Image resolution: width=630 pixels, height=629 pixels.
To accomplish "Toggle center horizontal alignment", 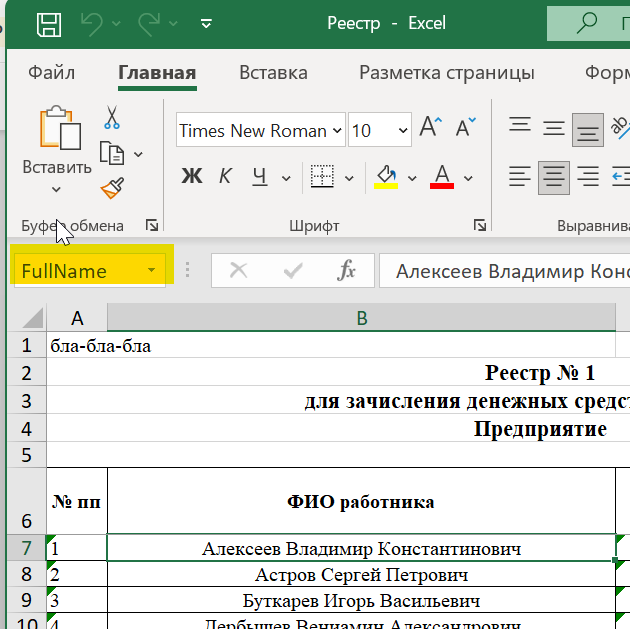I will coord(553,177).
